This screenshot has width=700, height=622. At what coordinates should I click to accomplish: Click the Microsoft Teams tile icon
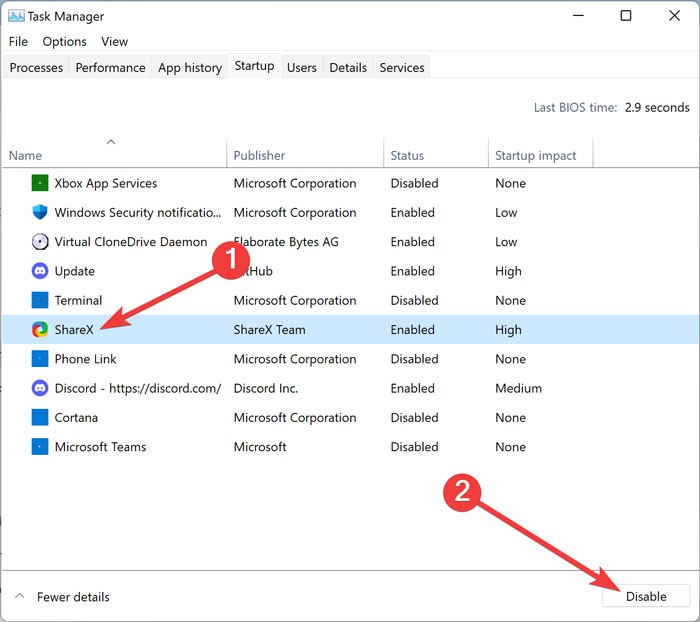coord(40,447)
